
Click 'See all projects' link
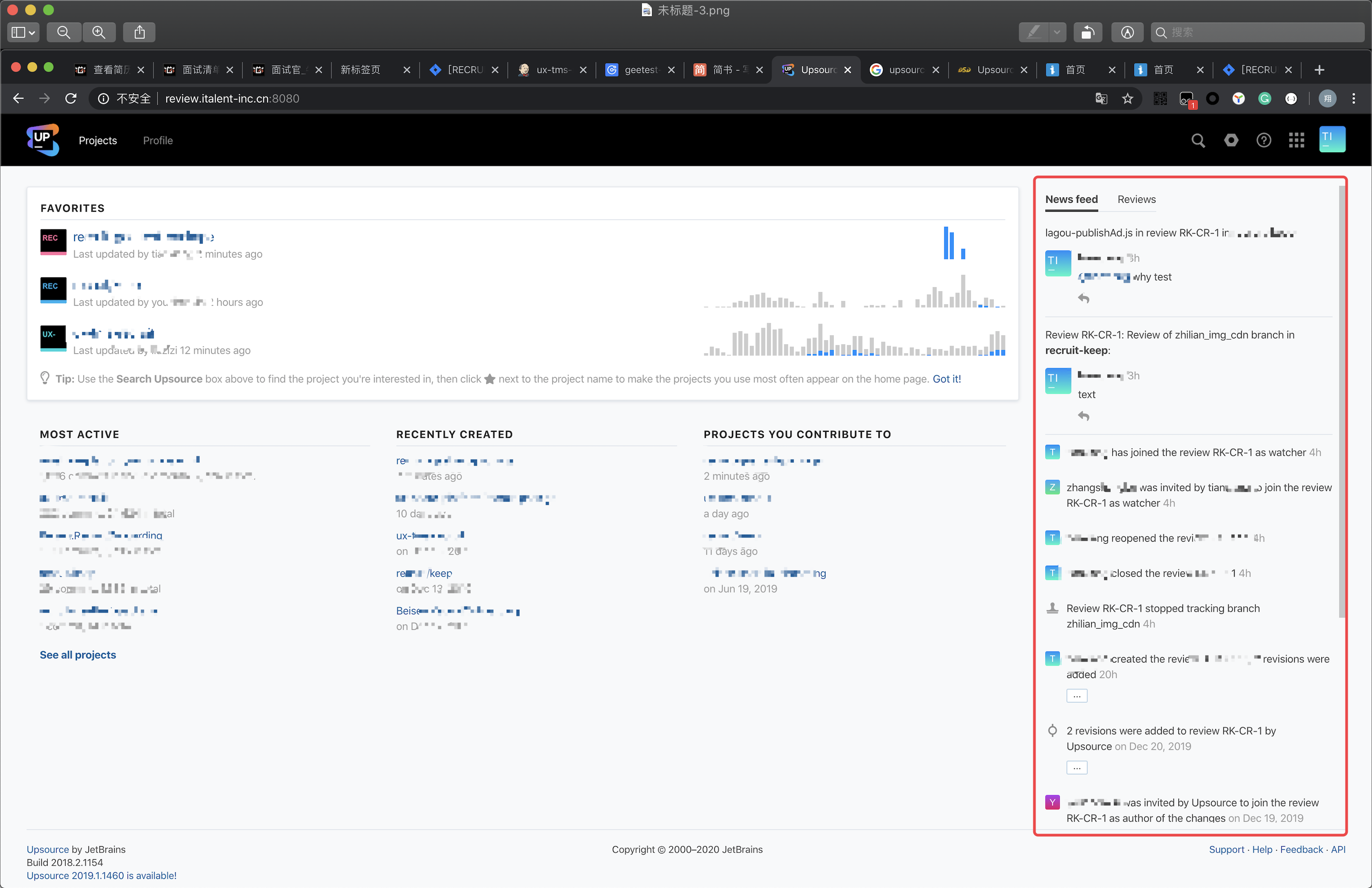tap(78, 654)
